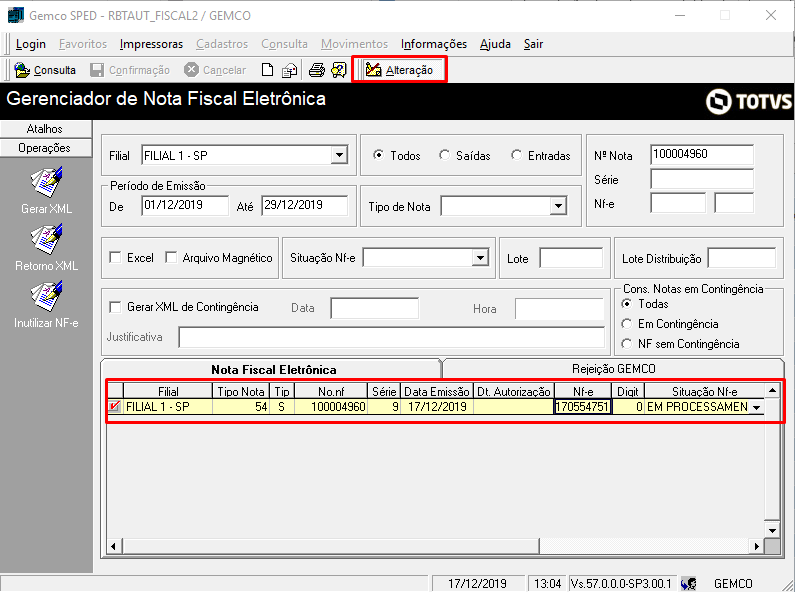Click the Nº Nota input field

[x=702, y=154]
